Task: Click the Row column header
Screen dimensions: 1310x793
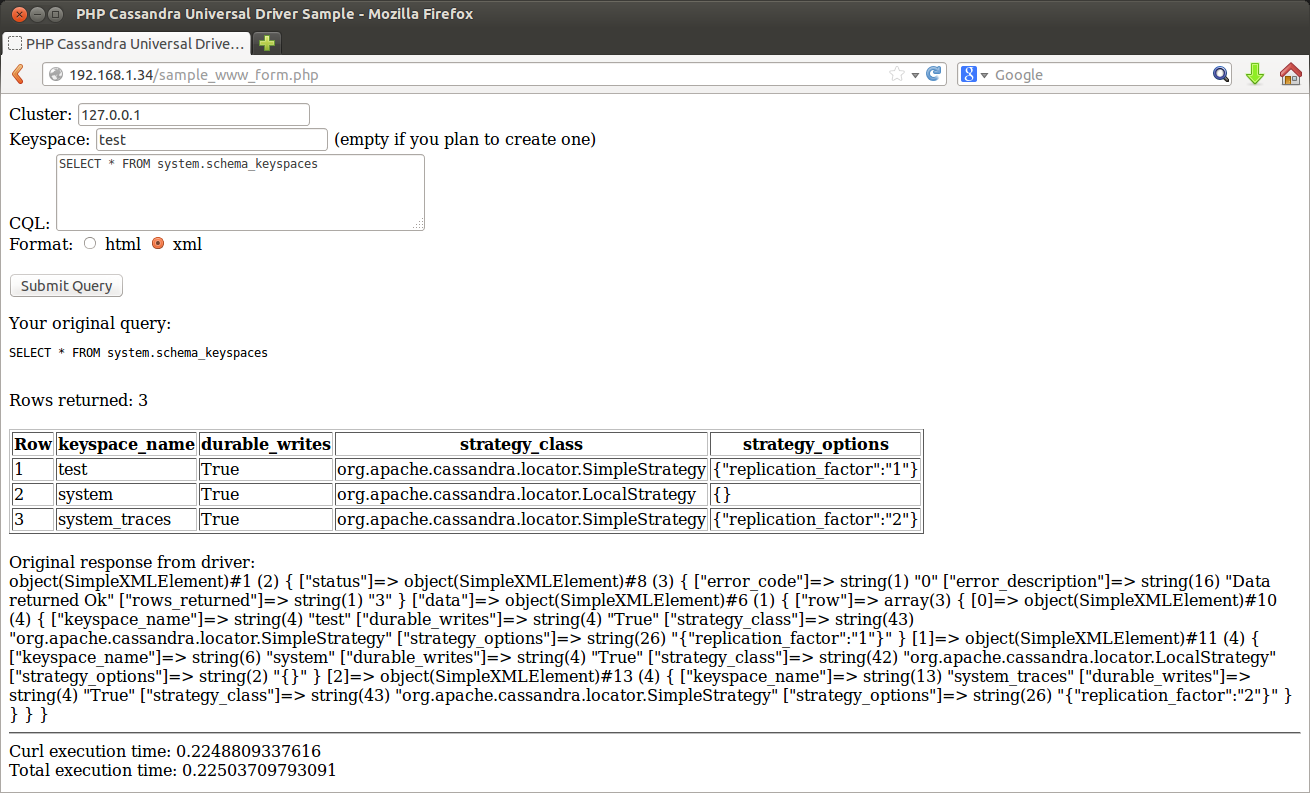Action: (x=33, y=444)
